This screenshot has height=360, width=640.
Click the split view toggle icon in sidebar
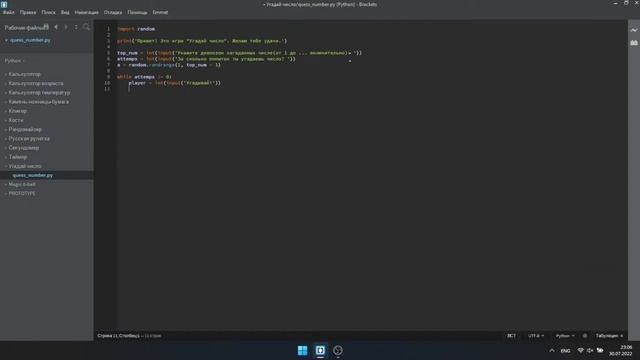76,27
